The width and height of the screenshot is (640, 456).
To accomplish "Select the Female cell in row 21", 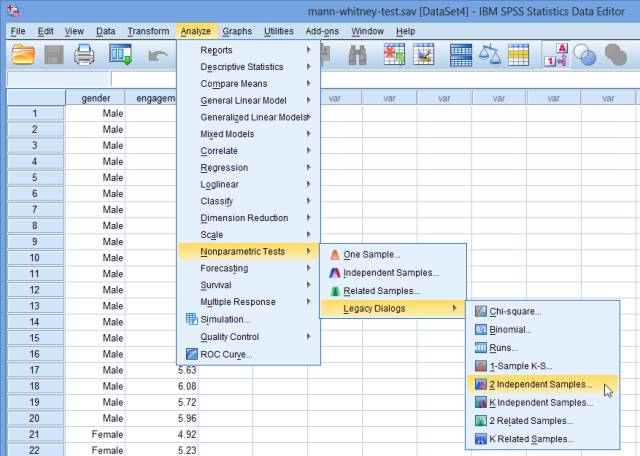I will click(96, 434).
